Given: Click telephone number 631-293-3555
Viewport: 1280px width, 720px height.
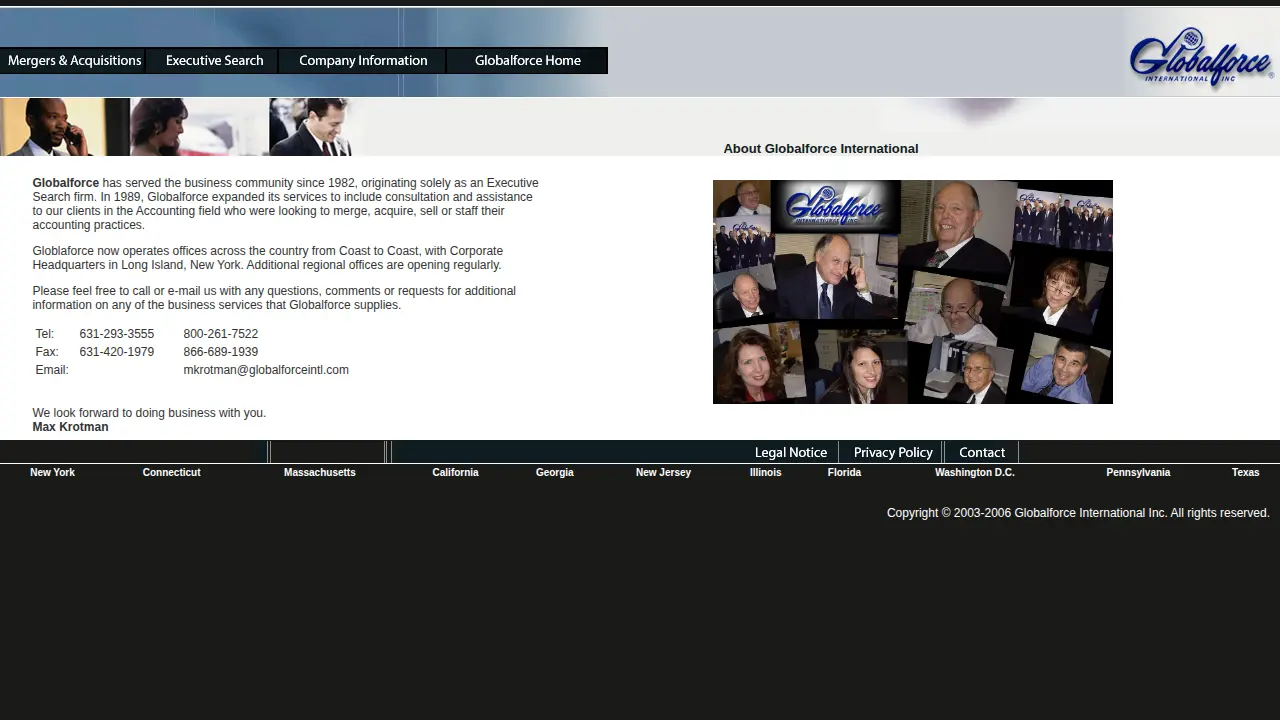Looking at the screenshot, I should (x=117, y=334).
